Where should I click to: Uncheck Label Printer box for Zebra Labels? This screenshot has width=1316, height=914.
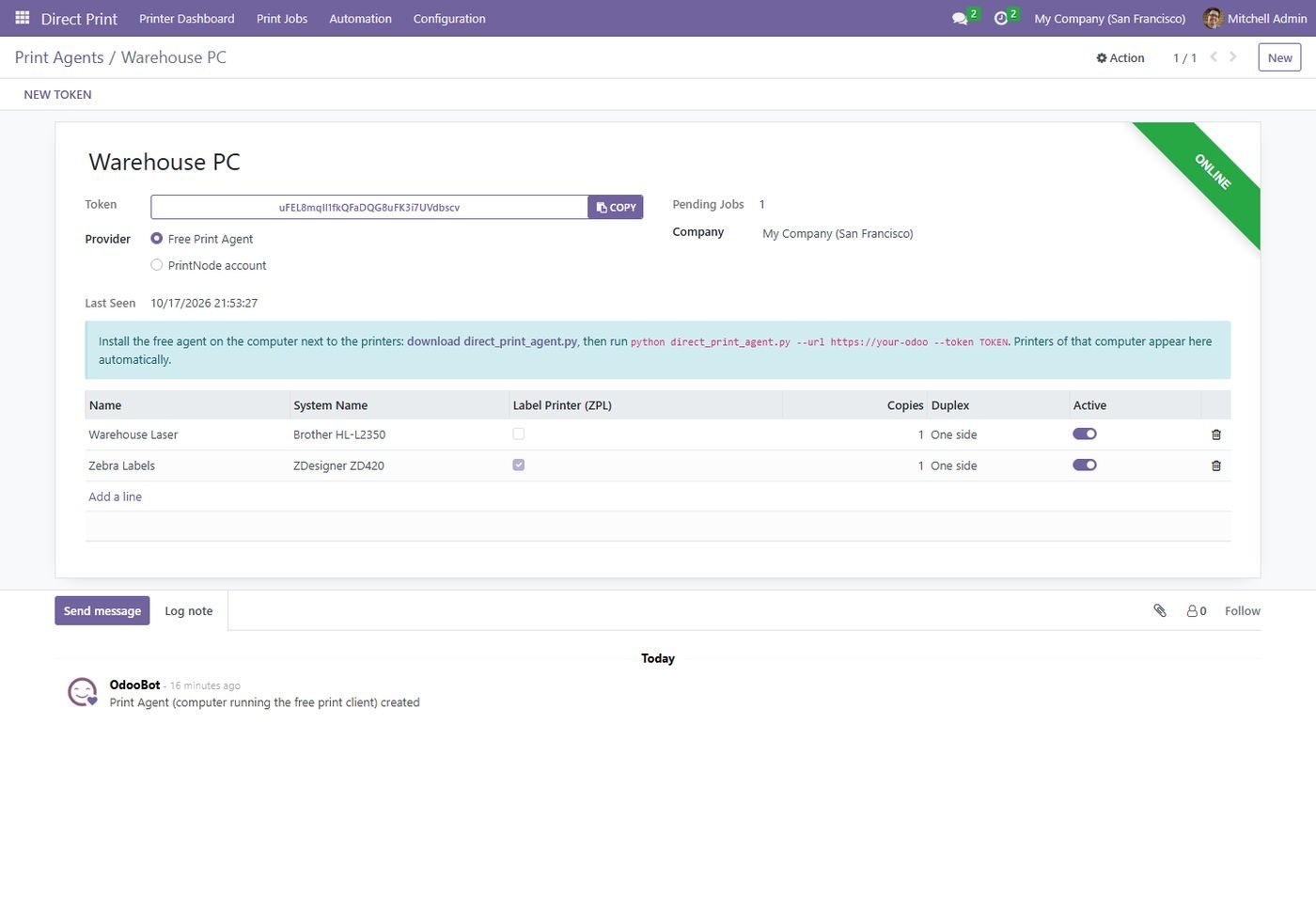tap(519, 465)
